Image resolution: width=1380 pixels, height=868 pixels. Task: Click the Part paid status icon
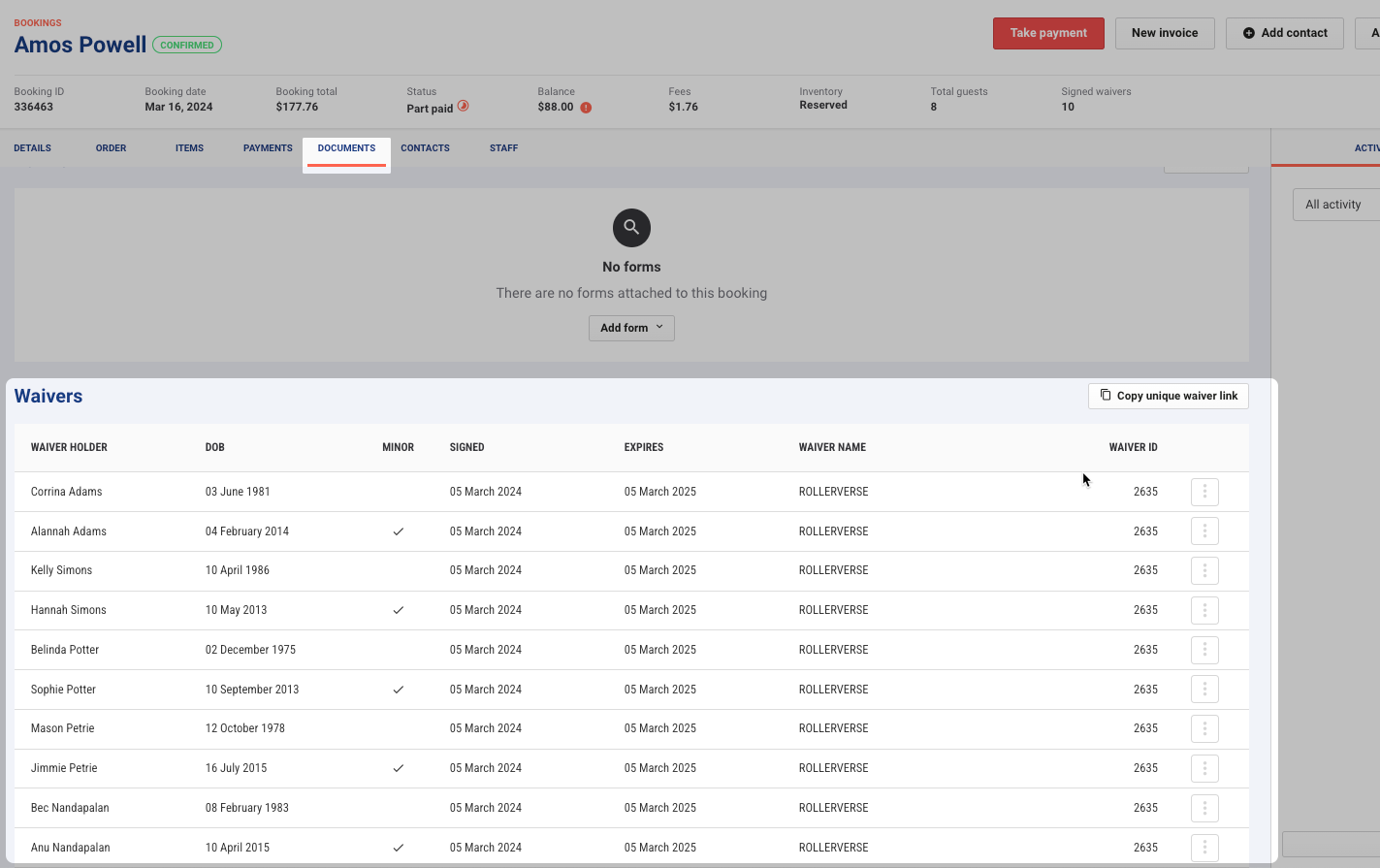click(464, 107)
